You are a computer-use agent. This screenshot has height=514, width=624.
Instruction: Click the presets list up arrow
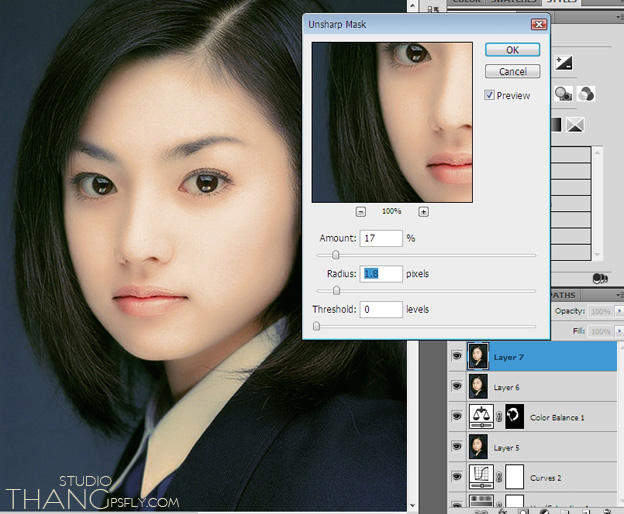pyautogui.click(x=597, y=152)
